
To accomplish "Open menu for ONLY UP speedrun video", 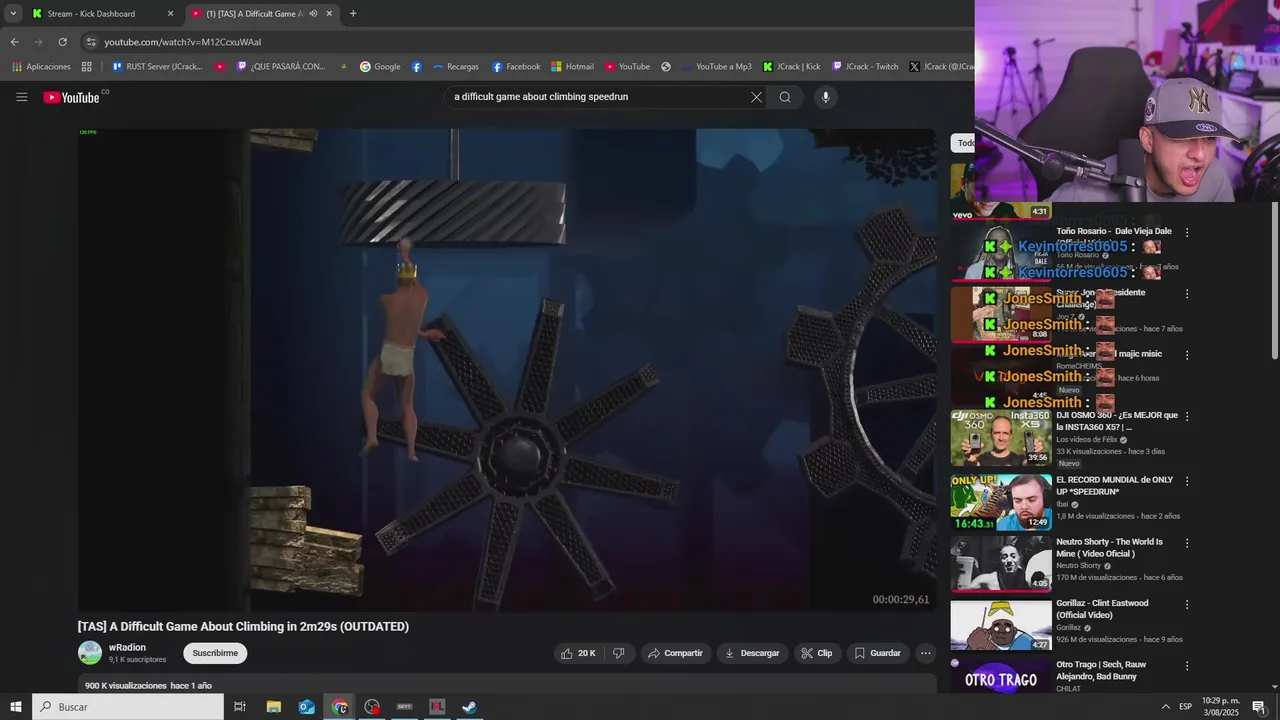I will [x=1187, y=481].
